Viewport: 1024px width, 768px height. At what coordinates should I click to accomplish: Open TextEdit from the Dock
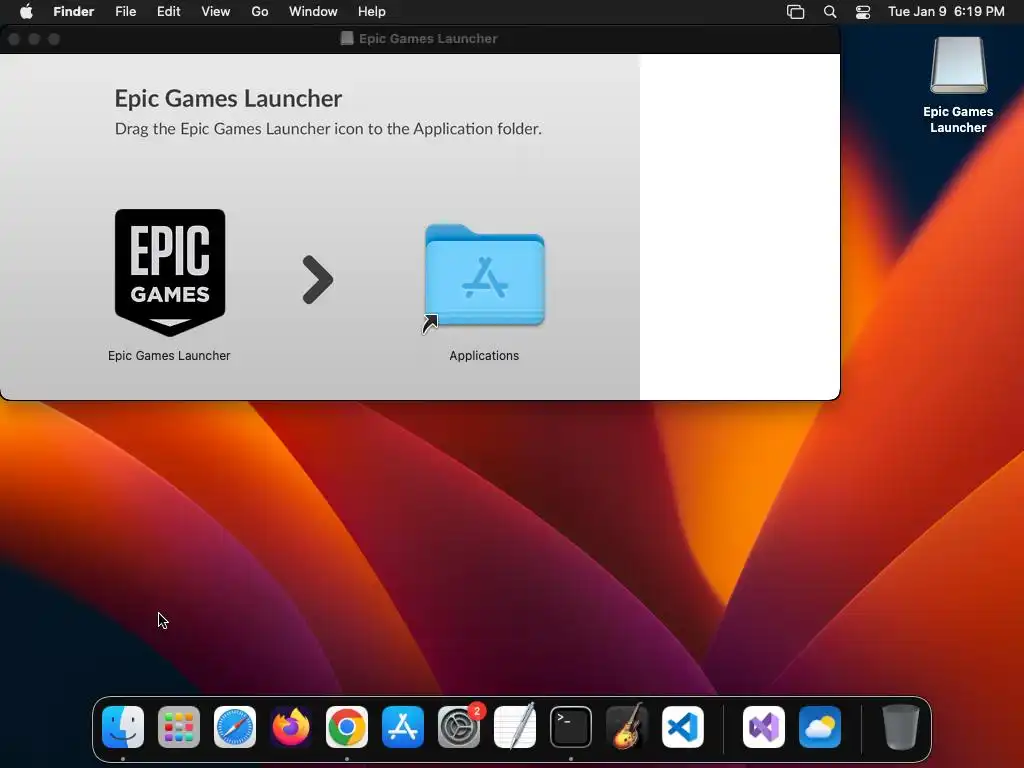coord(515,727)
